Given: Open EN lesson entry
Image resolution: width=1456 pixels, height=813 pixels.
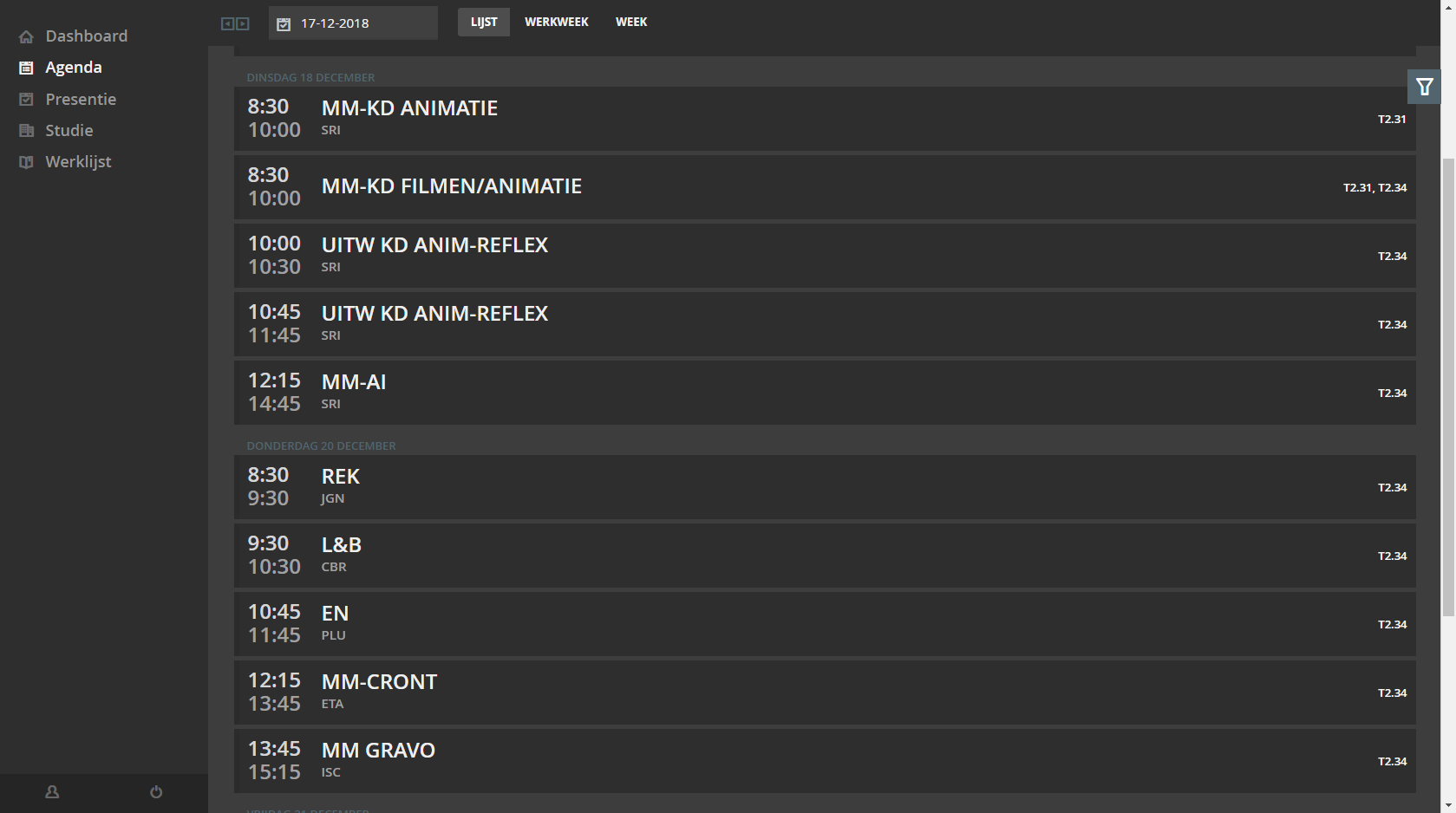Looking at the screenshot, I should pos(825,624).
